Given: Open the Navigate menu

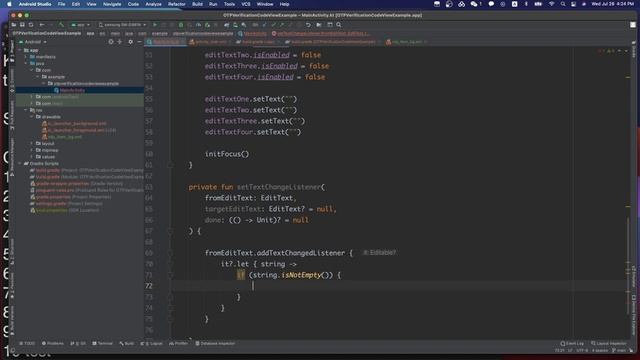Looking at the screenshot, I should [112, 4].
